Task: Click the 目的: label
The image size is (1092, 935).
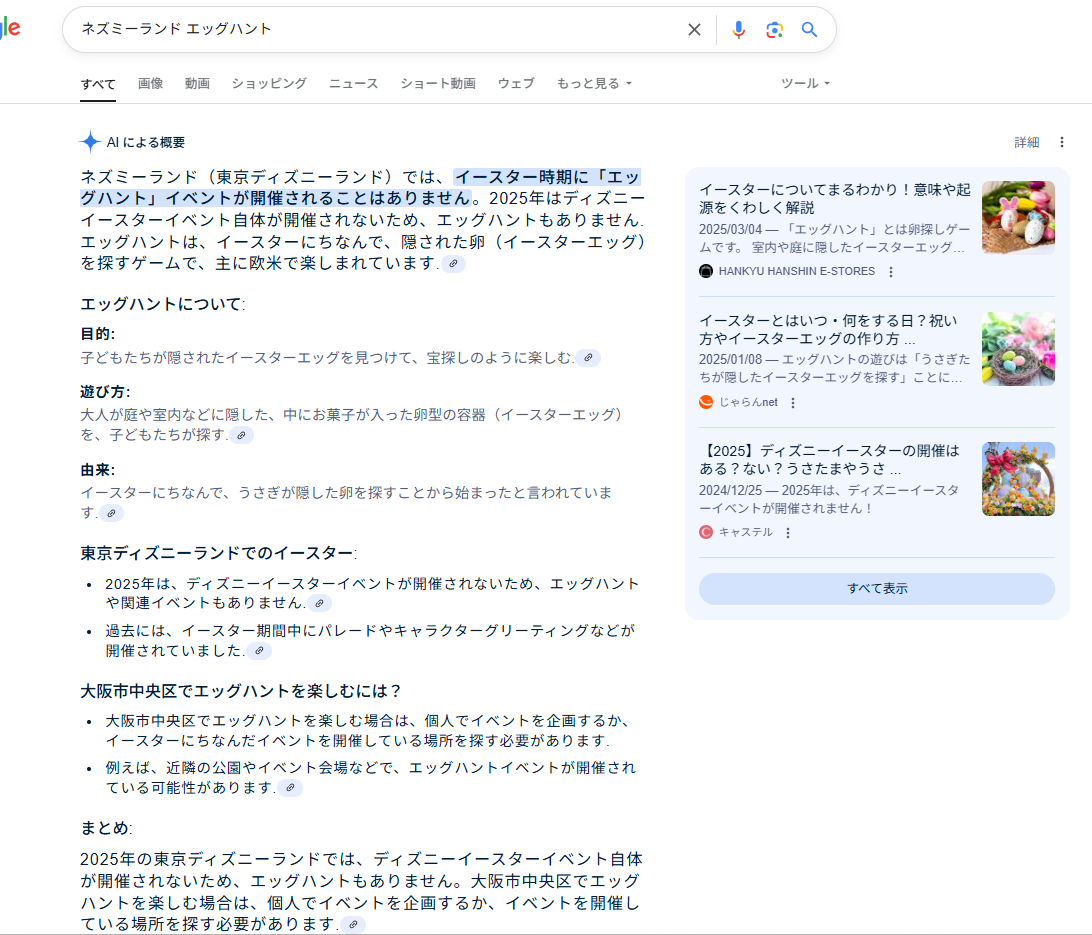Action: pos(98,334)
